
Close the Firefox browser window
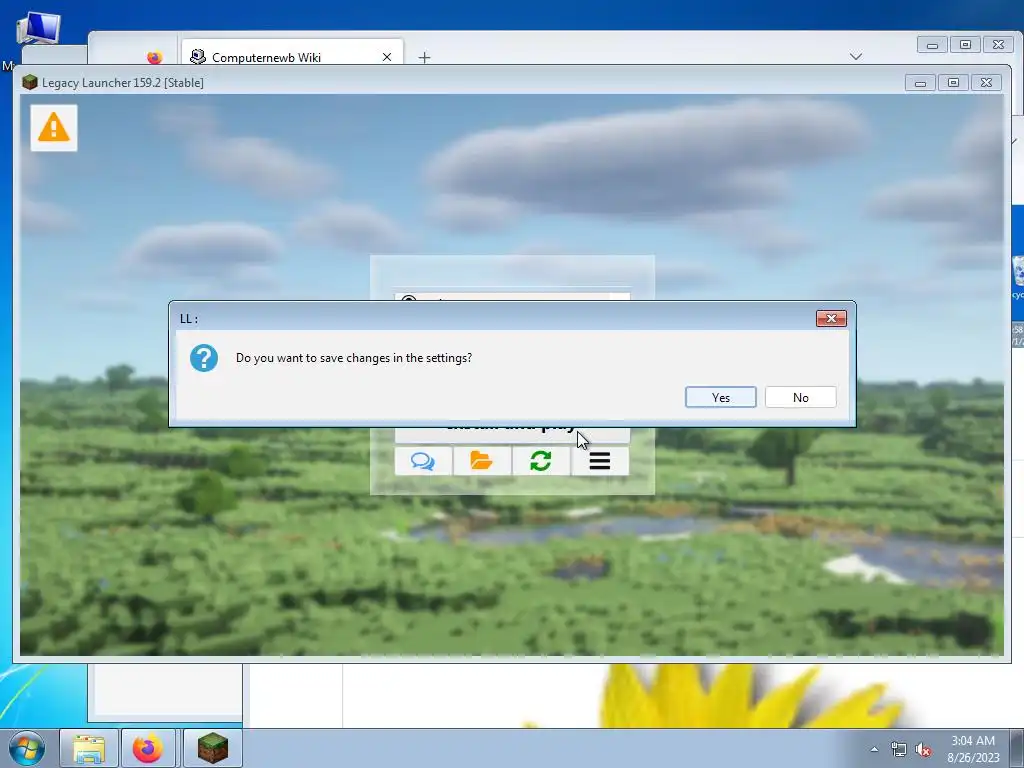(999, 44)
